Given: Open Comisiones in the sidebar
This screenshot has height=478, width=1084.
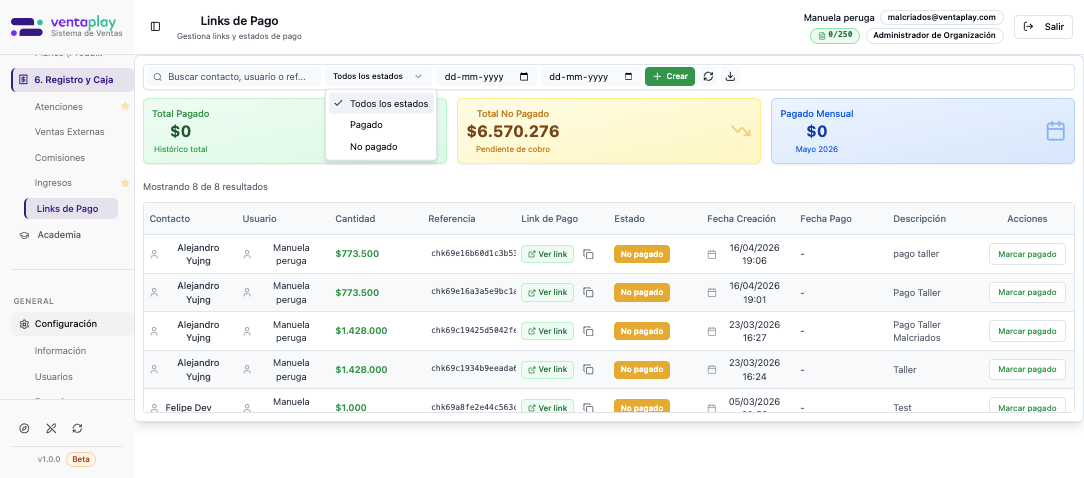Looking at the screenshot, I should tap(59, 158).
